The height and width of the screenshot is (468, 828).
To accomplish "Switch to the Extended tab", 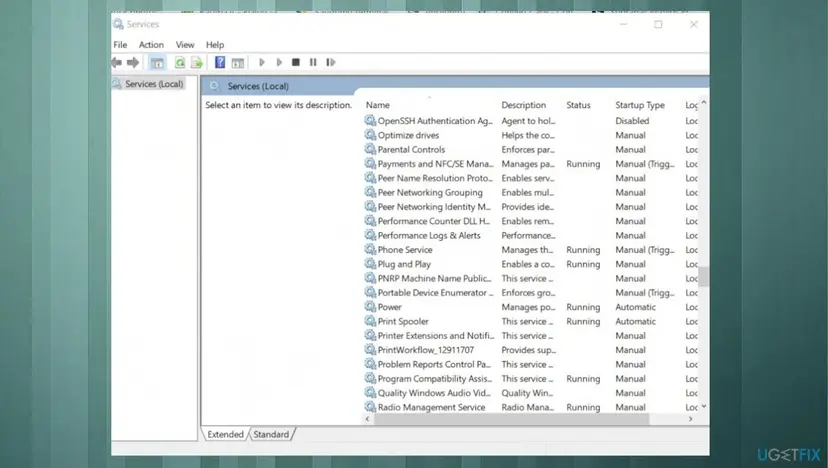I will coord(225,434).
